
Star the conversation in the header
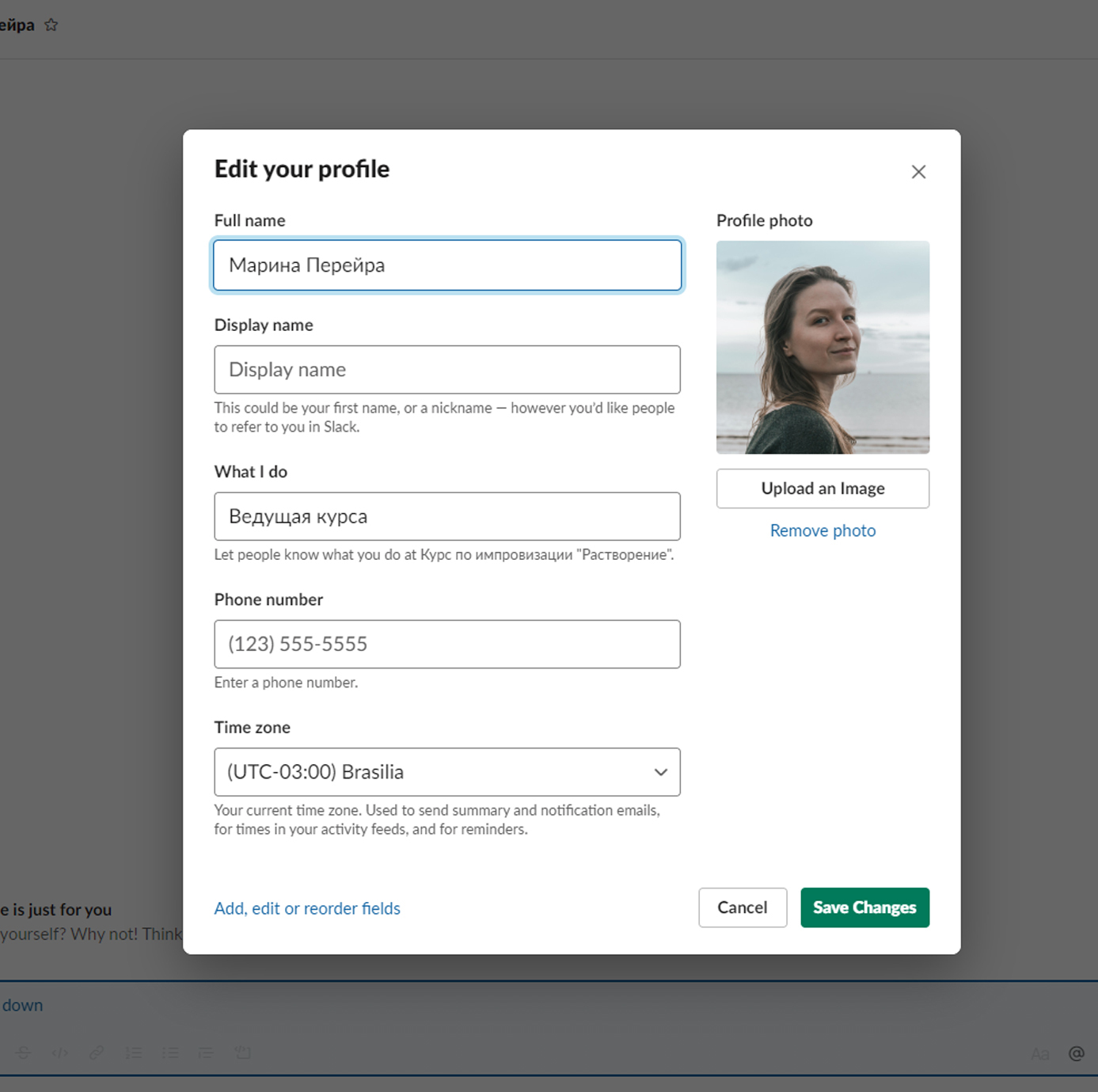51,25
